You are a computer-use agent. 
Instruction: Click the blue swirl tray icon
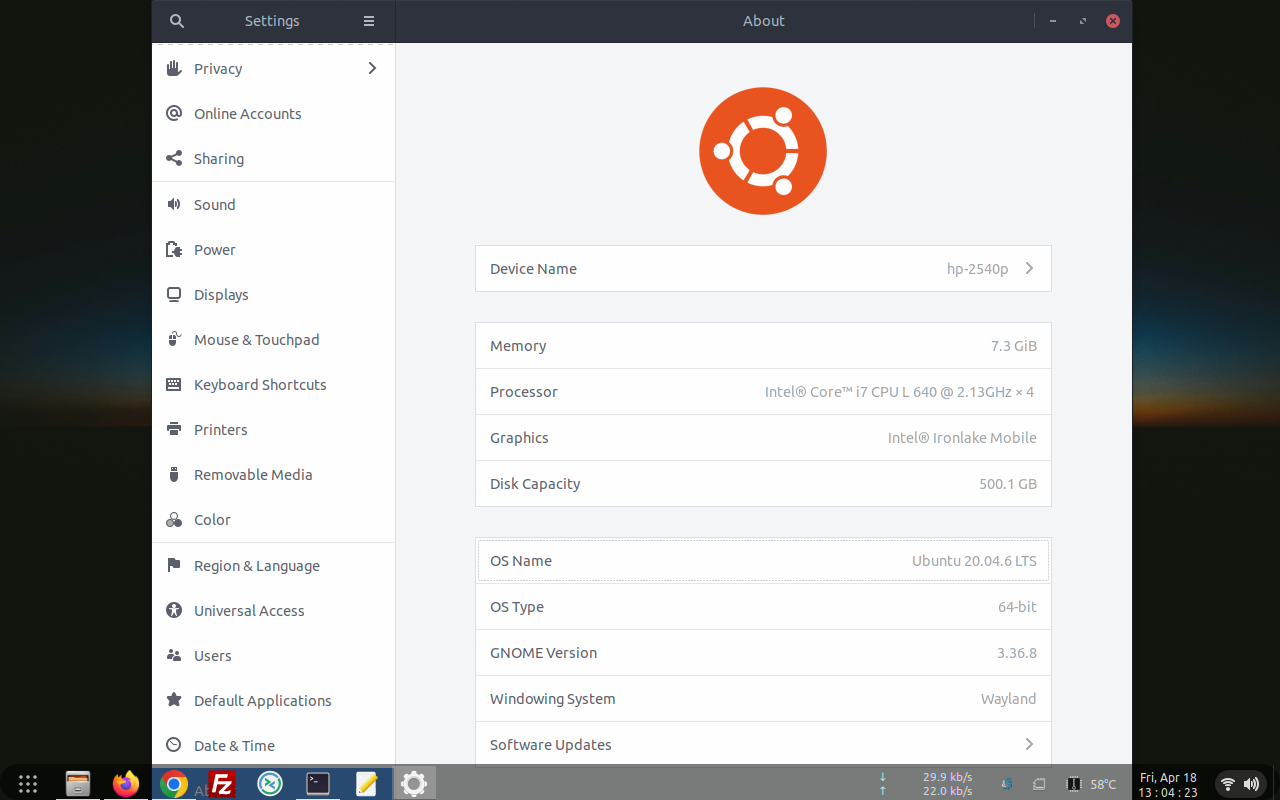(1007, 784)
